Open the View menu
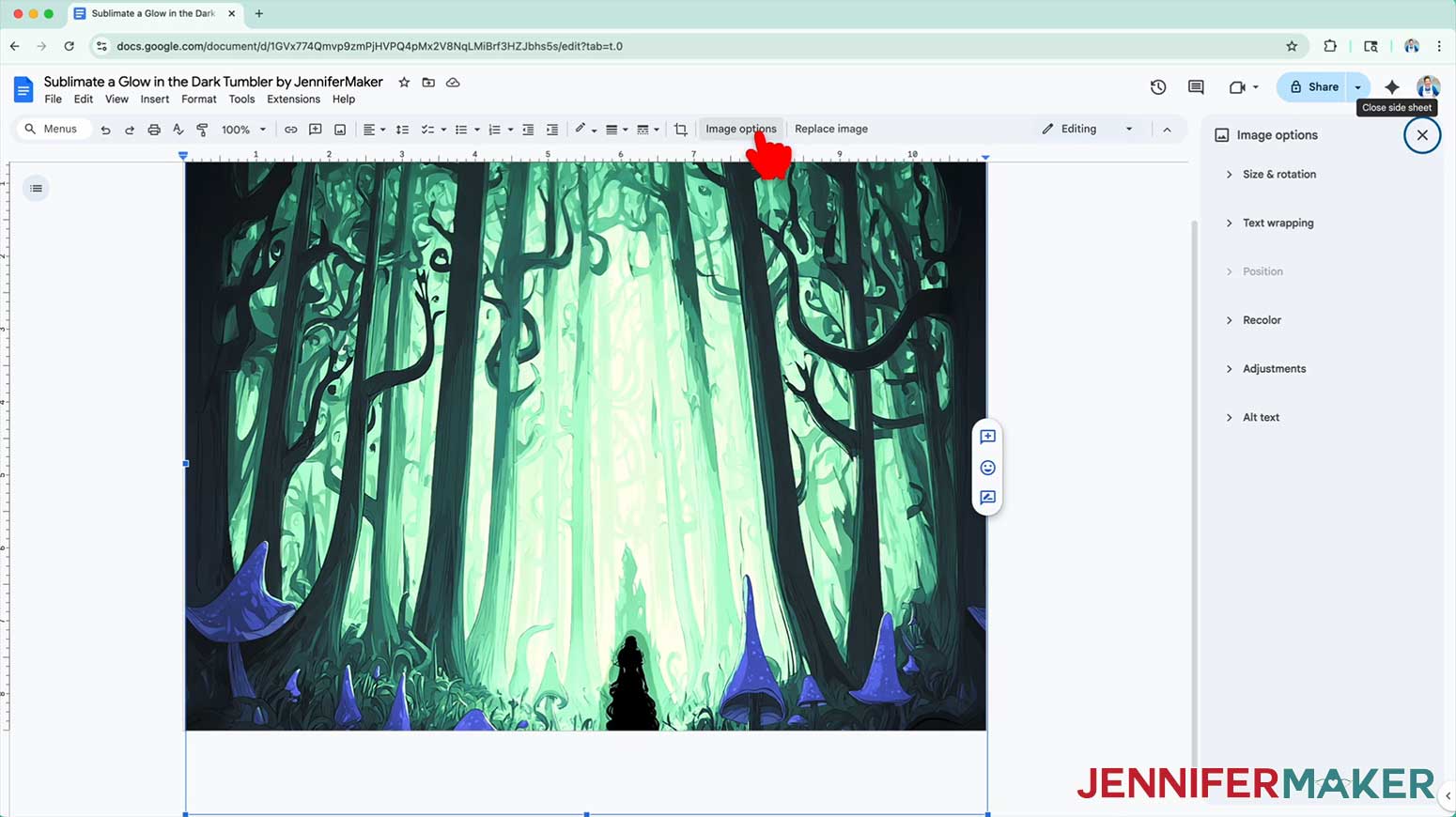This screenshot has width=1456, height=817. pyautogui.click(x=116, y=100)
